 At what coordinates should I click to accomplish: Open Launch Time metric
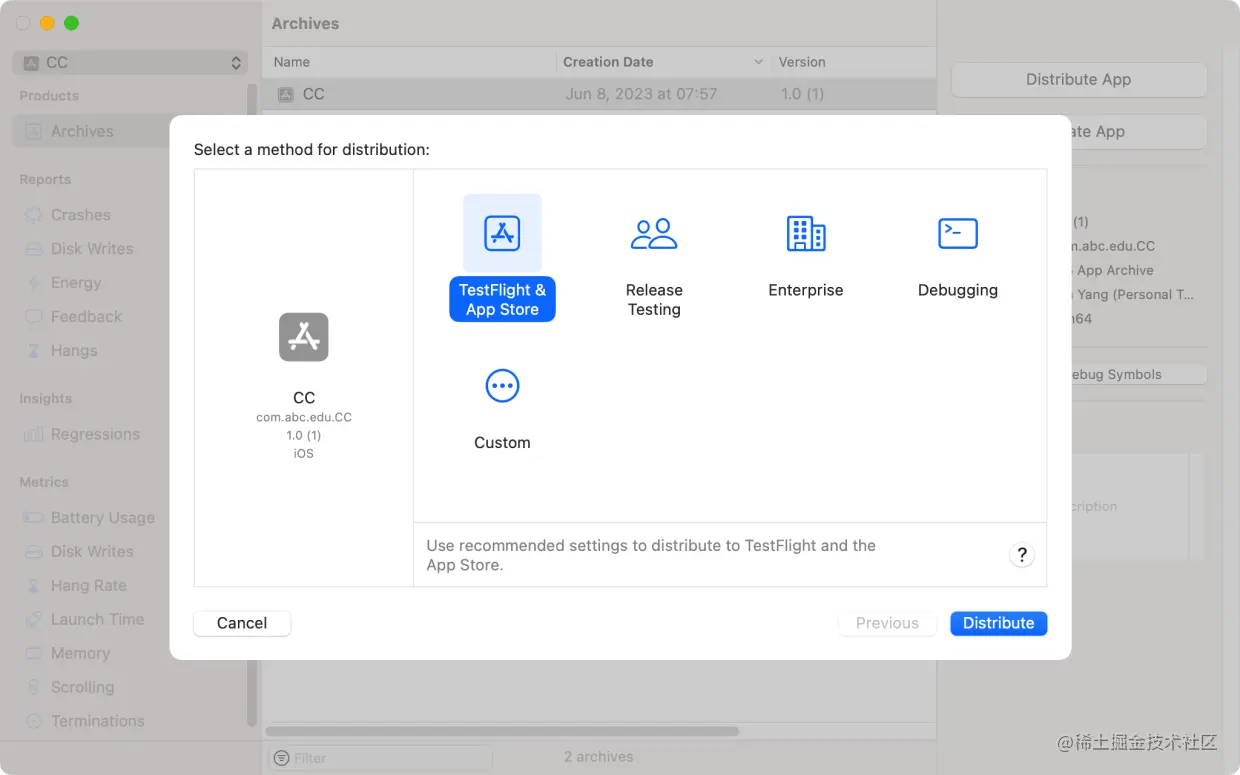[x=97, y=620]
